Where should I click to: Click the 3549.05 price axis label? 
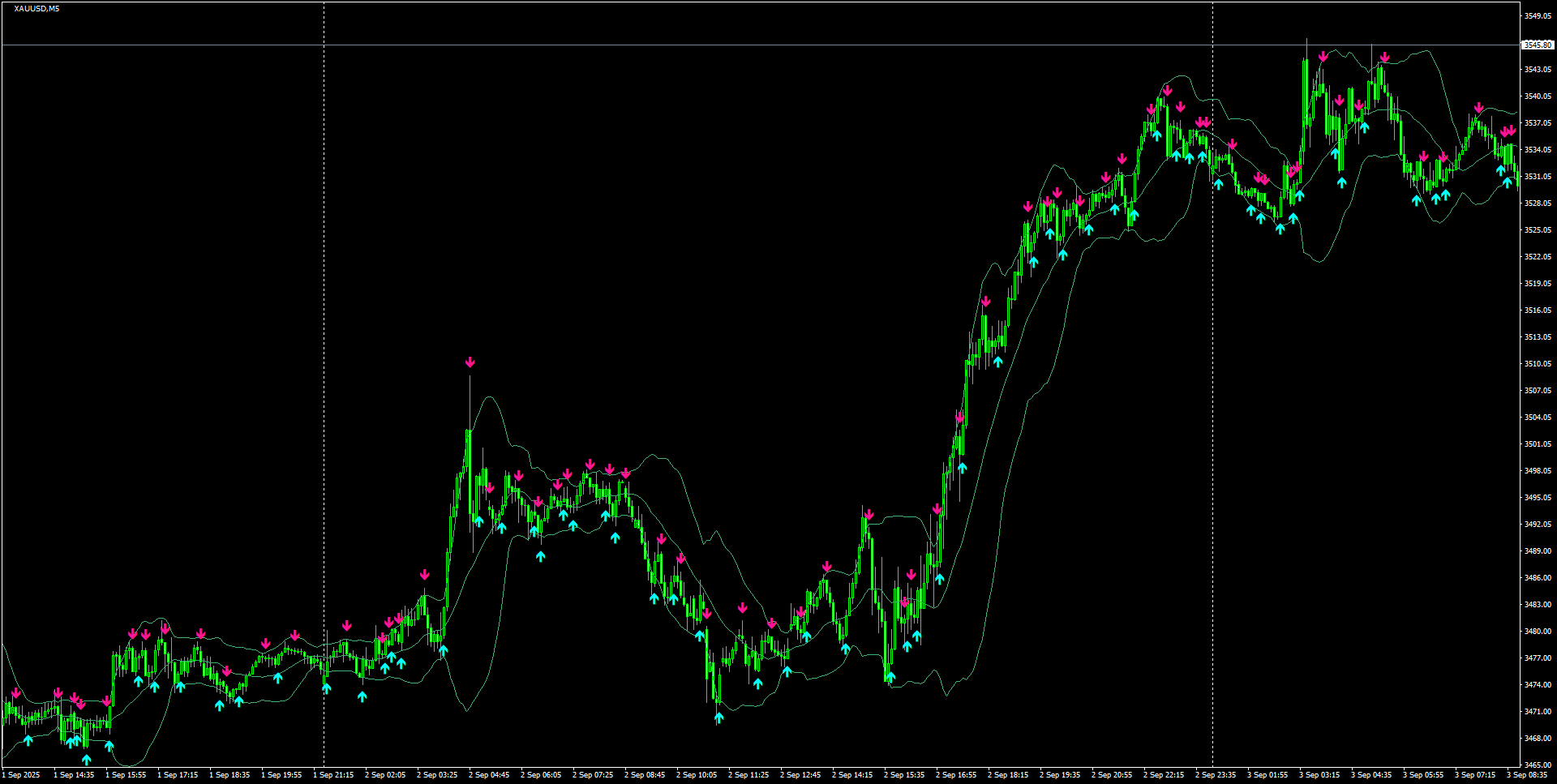coord(1538,16)
